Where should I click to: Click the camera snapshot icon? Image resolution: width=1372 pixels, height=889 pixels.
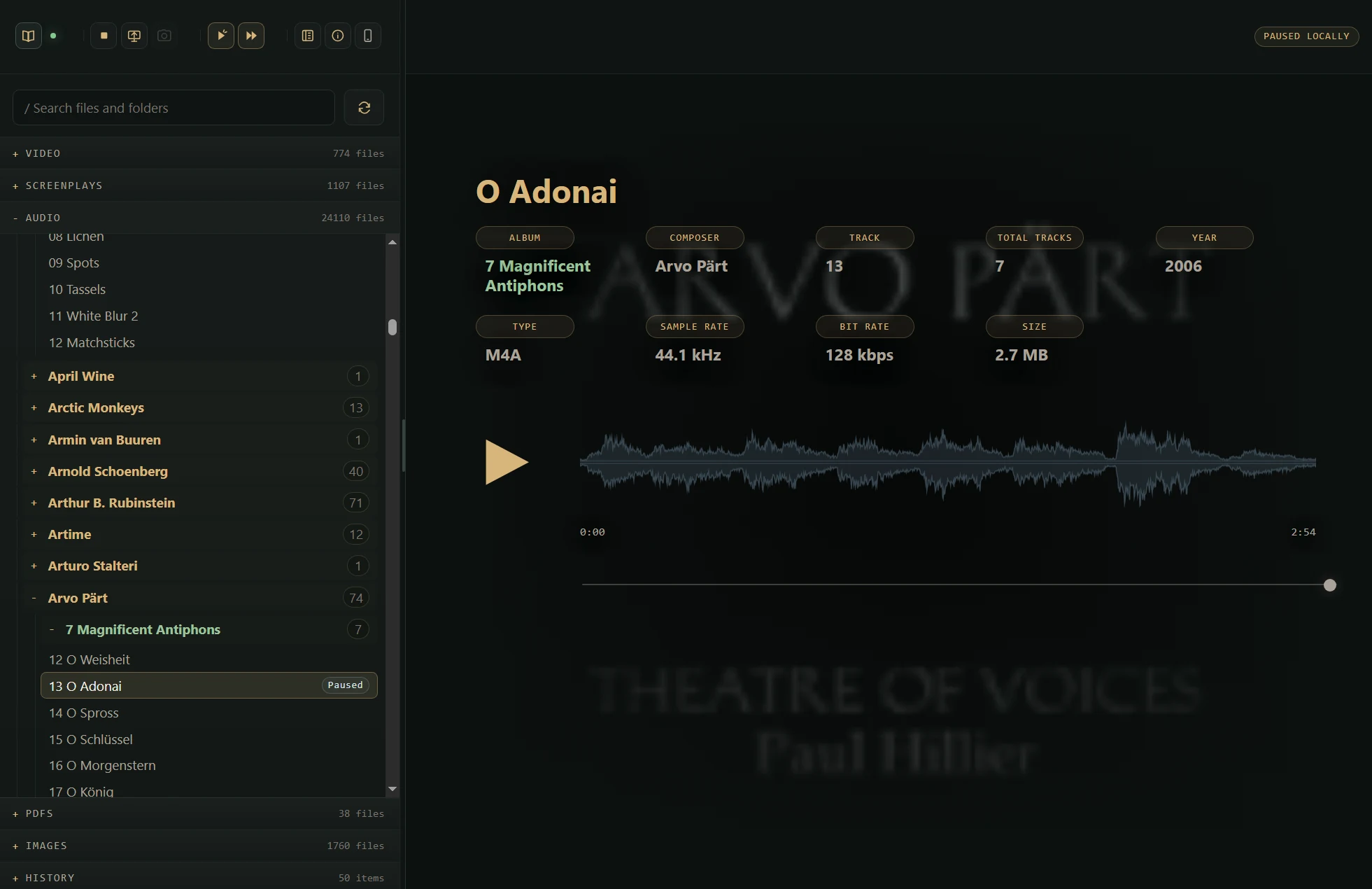click(164, 36)
